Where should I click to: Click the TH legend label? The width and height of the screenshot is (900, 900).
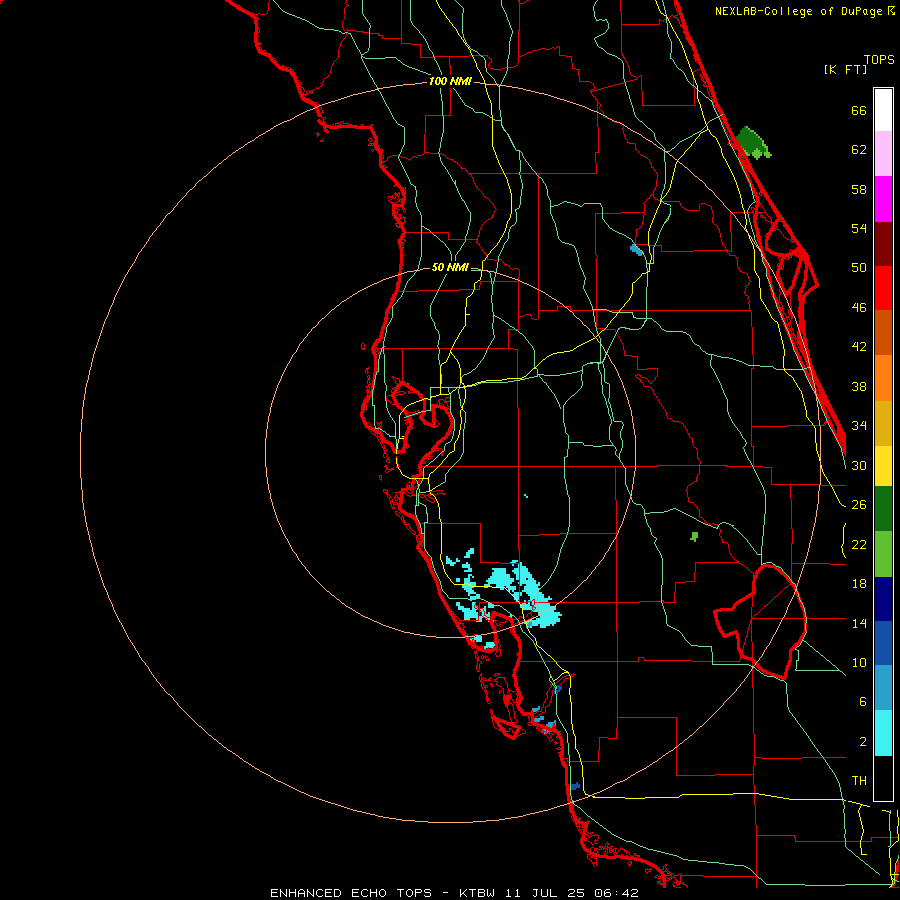[859, 781]
